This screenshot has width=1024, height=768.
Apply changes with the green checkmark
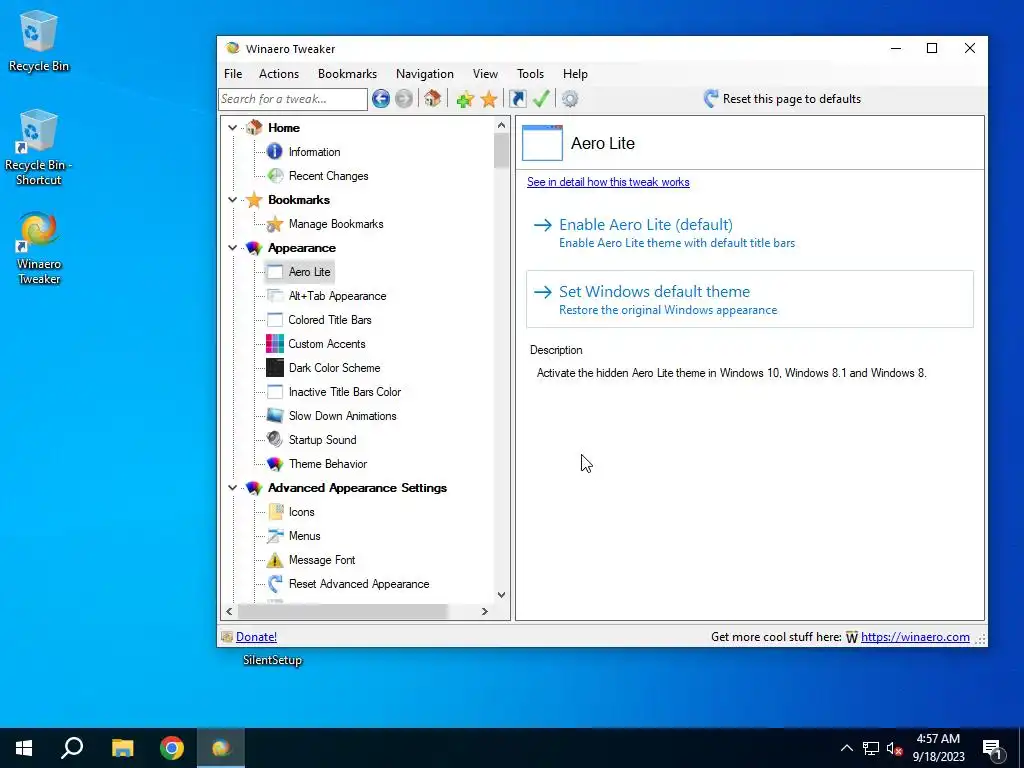pyautogui.click(x=541, y=99)
